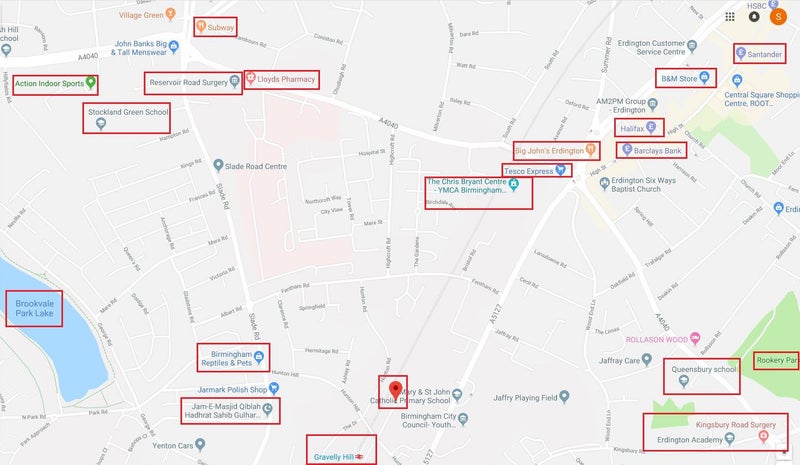Viewport: 800px width, 465px height.
Task: Click the Stockland Green School marker
Action: [x=101, y=124]
